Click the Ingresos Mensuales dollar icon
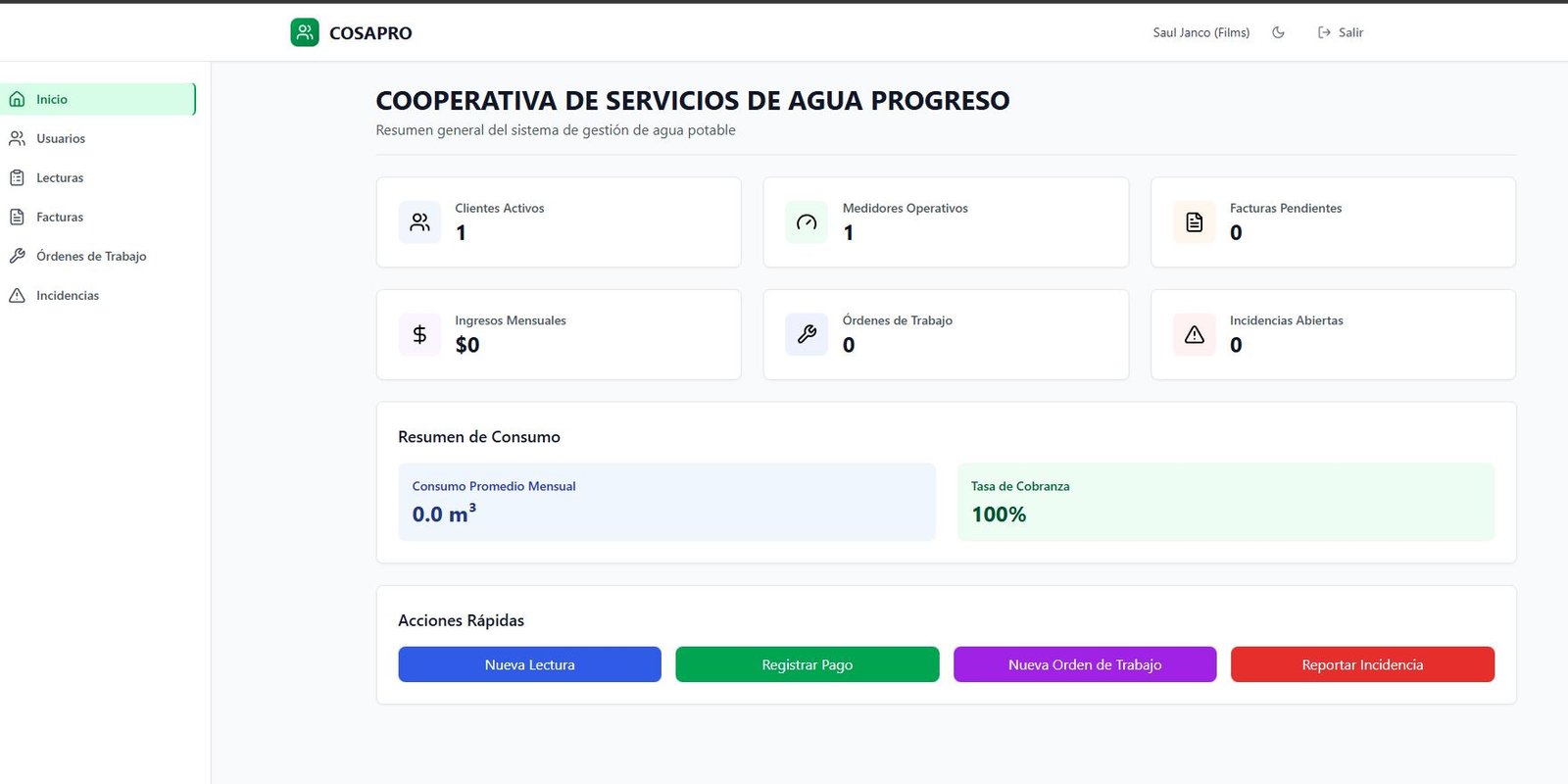The width and height of the screenshot is (1568, 784). [419, 334]
